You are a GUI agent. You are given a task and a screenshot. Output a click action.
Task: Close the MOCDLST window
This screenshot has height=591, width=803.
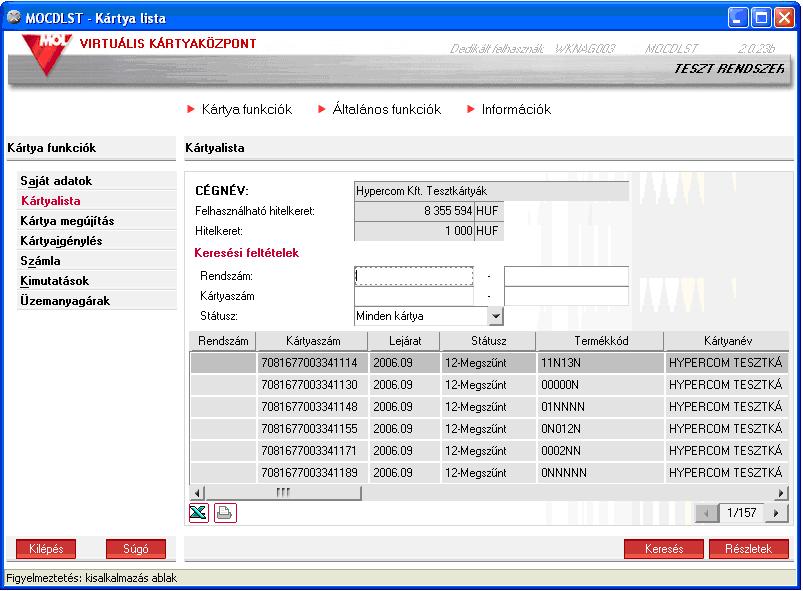pos(784,18)
